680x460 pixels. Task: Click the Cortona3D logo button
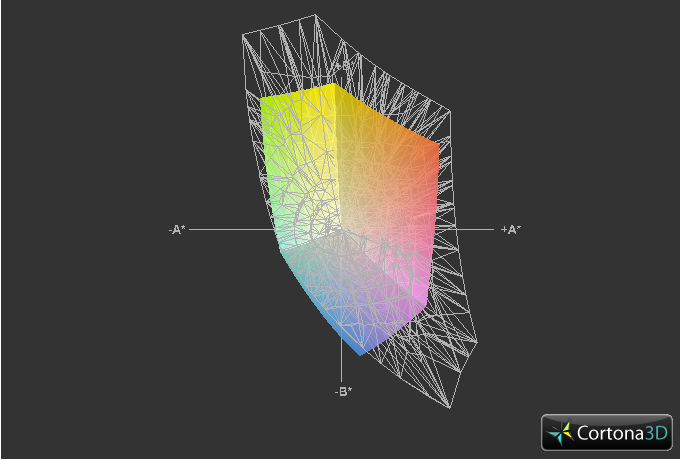click(x=607, y=432)
